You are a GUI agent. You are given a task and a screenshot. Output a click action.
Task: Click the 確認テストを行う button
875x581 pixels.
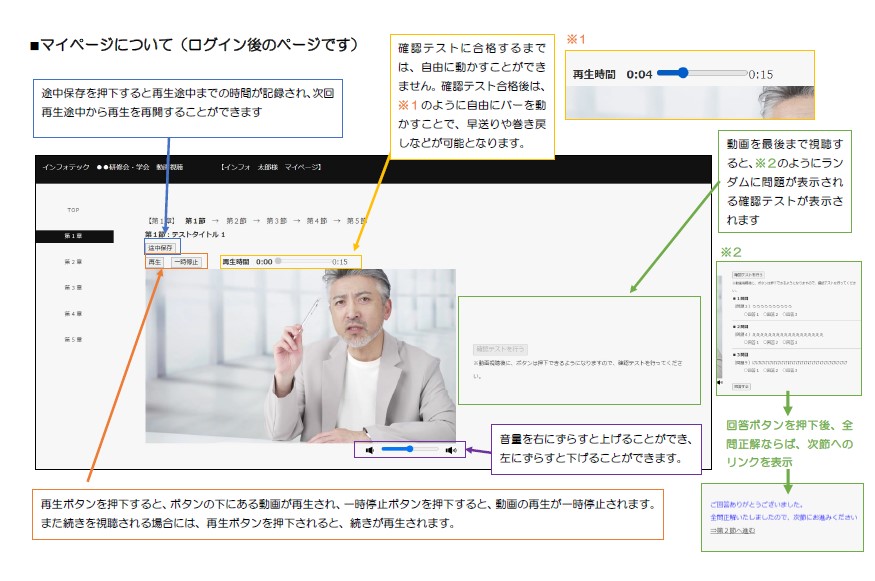501,349
